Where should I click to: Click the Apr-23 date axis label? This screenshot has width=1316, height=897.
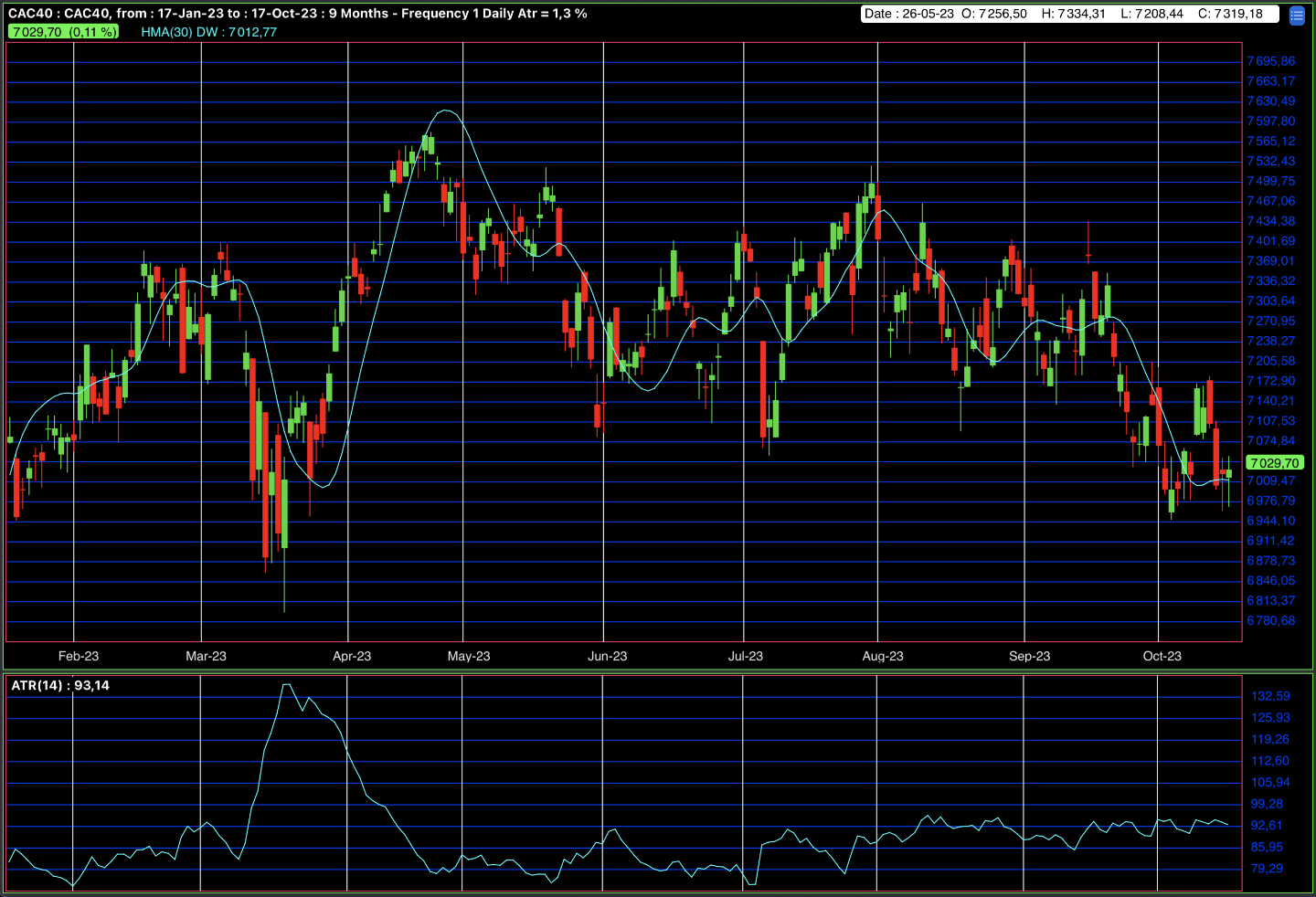pyautogui.click(x=352, y=656)
